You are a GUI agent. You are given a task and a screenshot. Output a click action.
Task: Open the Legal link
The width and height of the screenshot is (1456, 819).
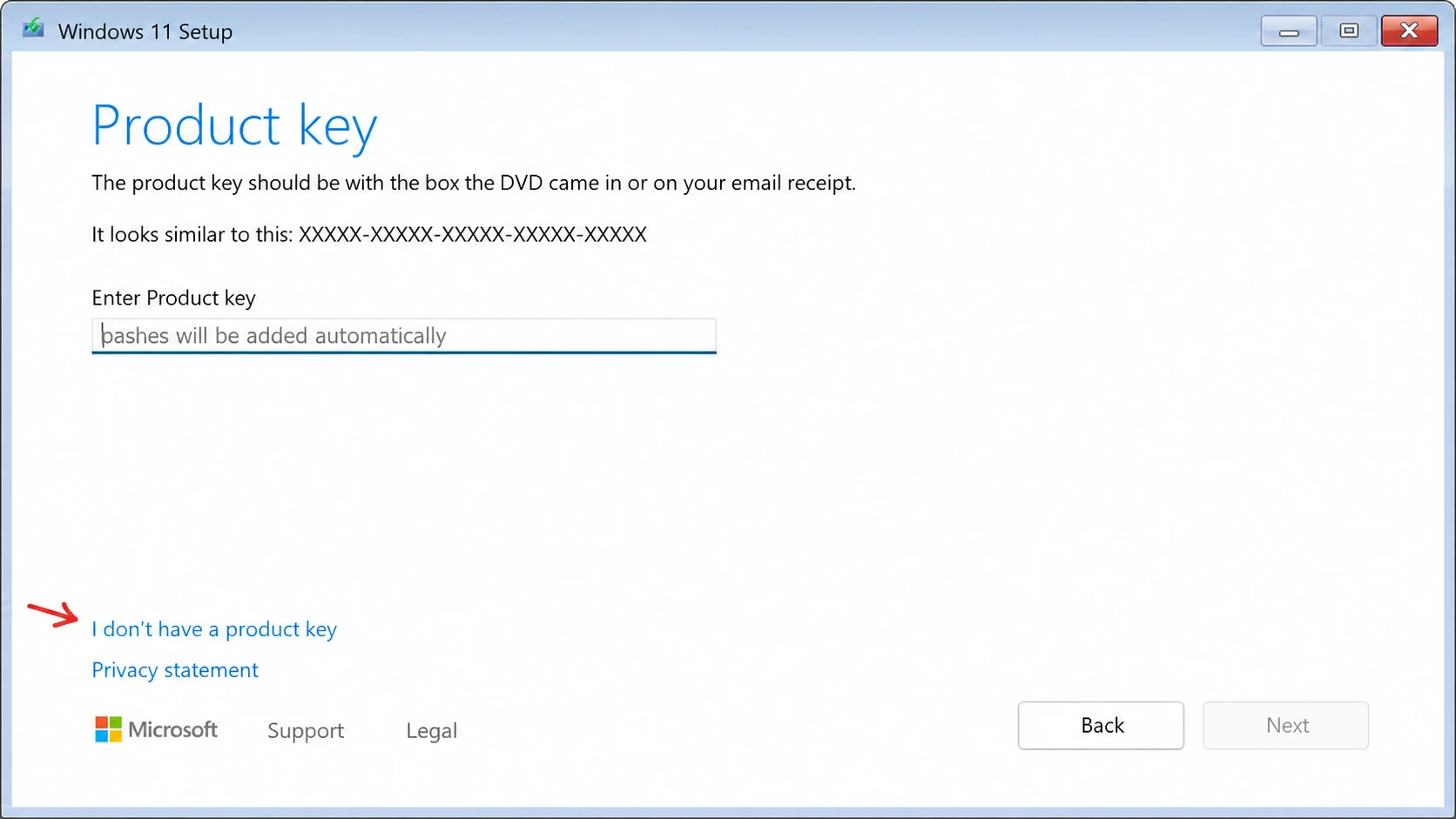(x=431, y=730)
